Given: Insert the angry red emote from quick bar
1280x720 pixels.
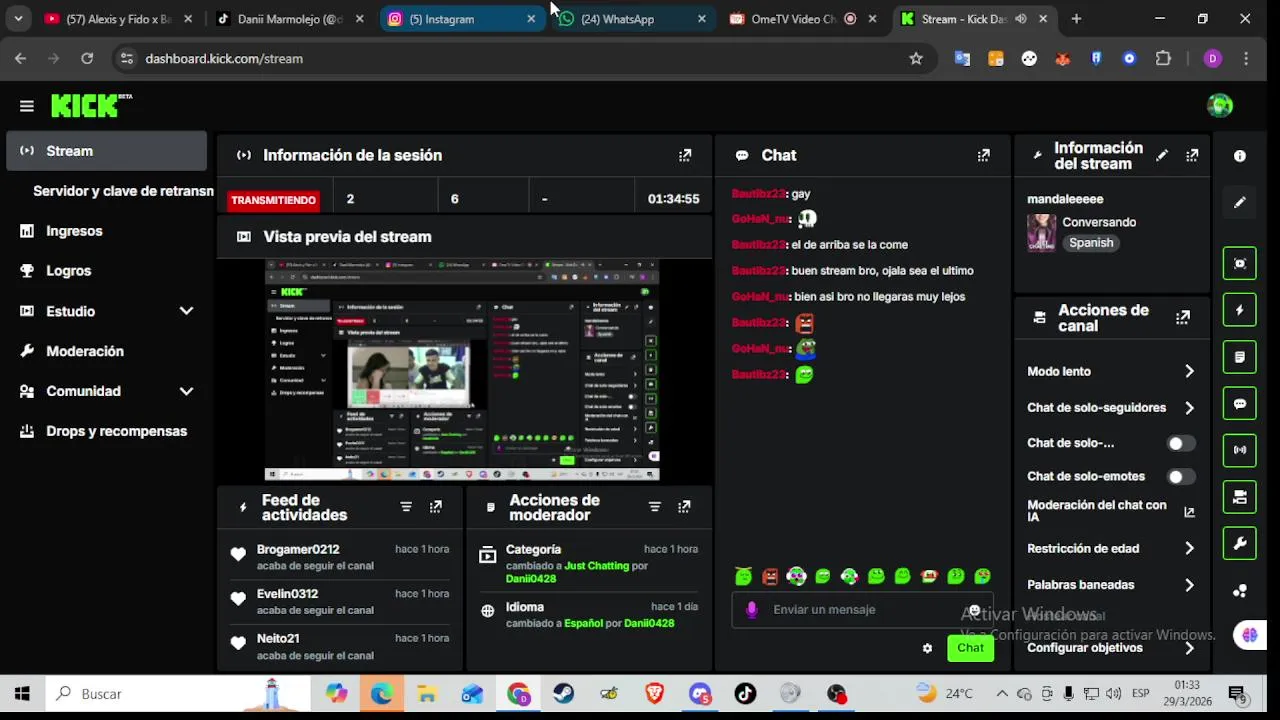Looking at the screenshot, I should pyautogui.click(x=770, y=576).
